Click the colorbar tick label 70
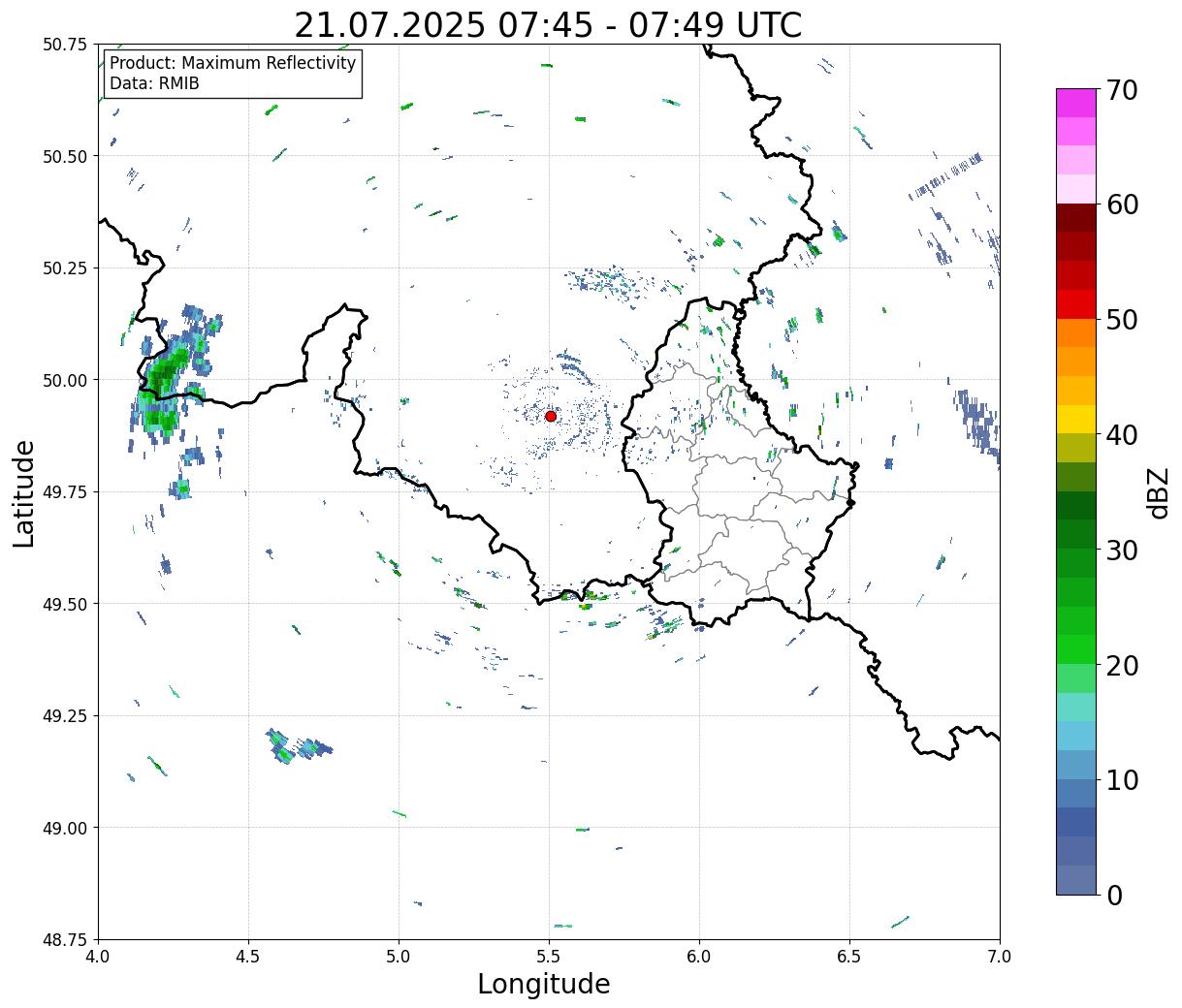The height and width of the screenshot is (1008, 1182). [1122, 90]
